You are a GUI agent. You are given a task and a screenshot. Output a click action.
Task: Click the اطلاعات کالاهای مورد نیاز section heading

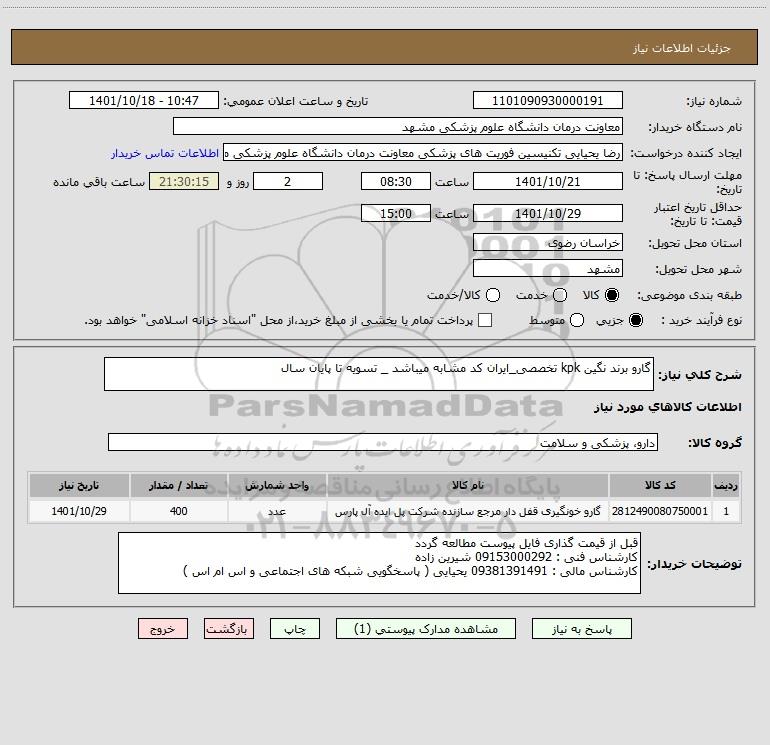pyautogui.click(x=668, y=407)
